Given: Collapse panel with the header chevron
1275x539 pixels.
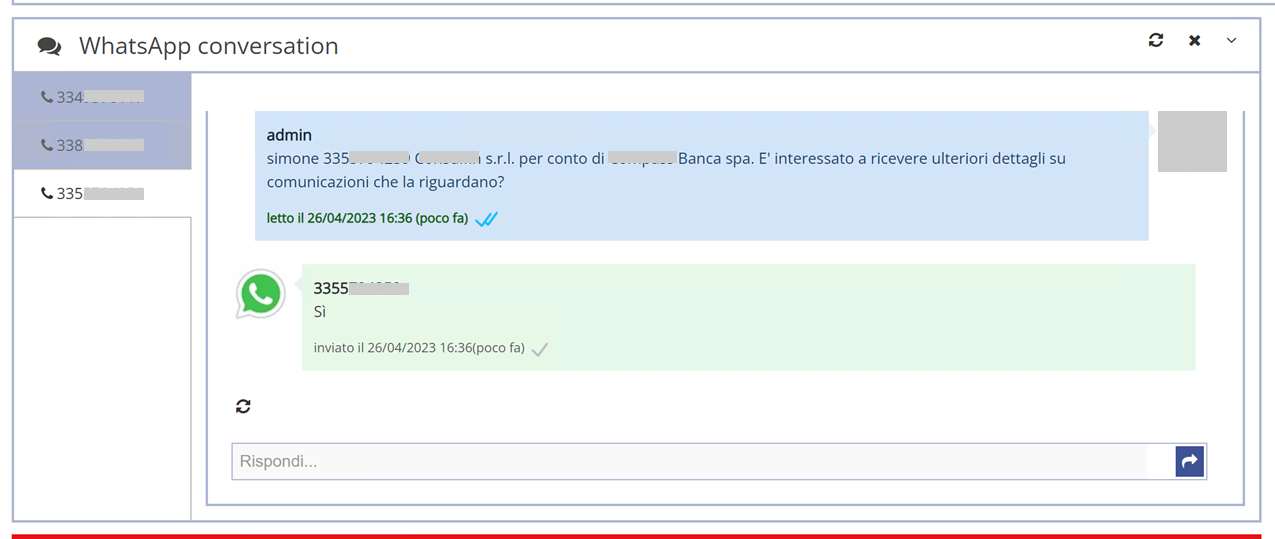Looking at the screenshot, I should [1231, 40].
